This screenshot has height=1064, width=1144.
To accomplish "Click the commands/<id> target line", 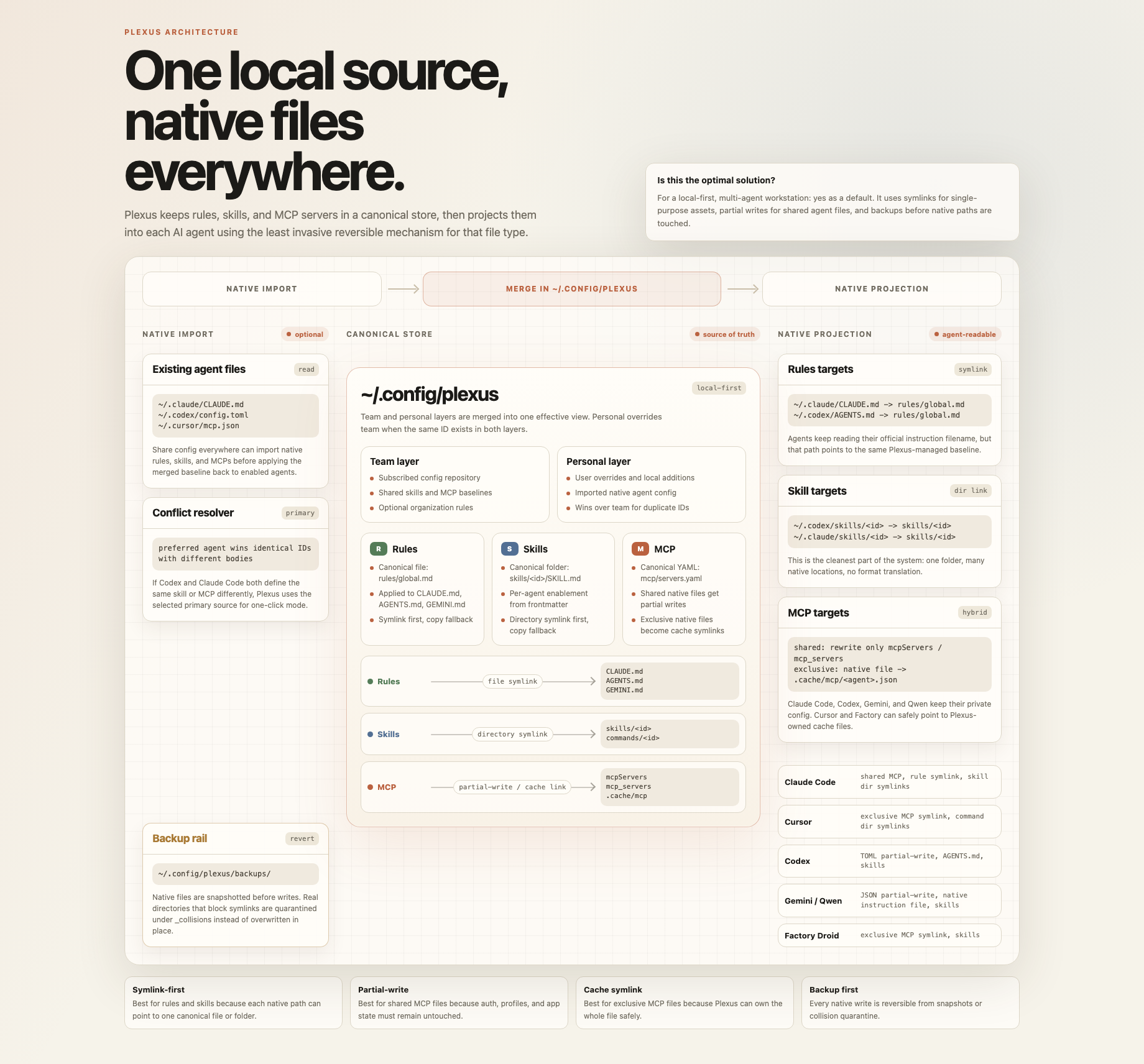I will [x=632, y=738].
